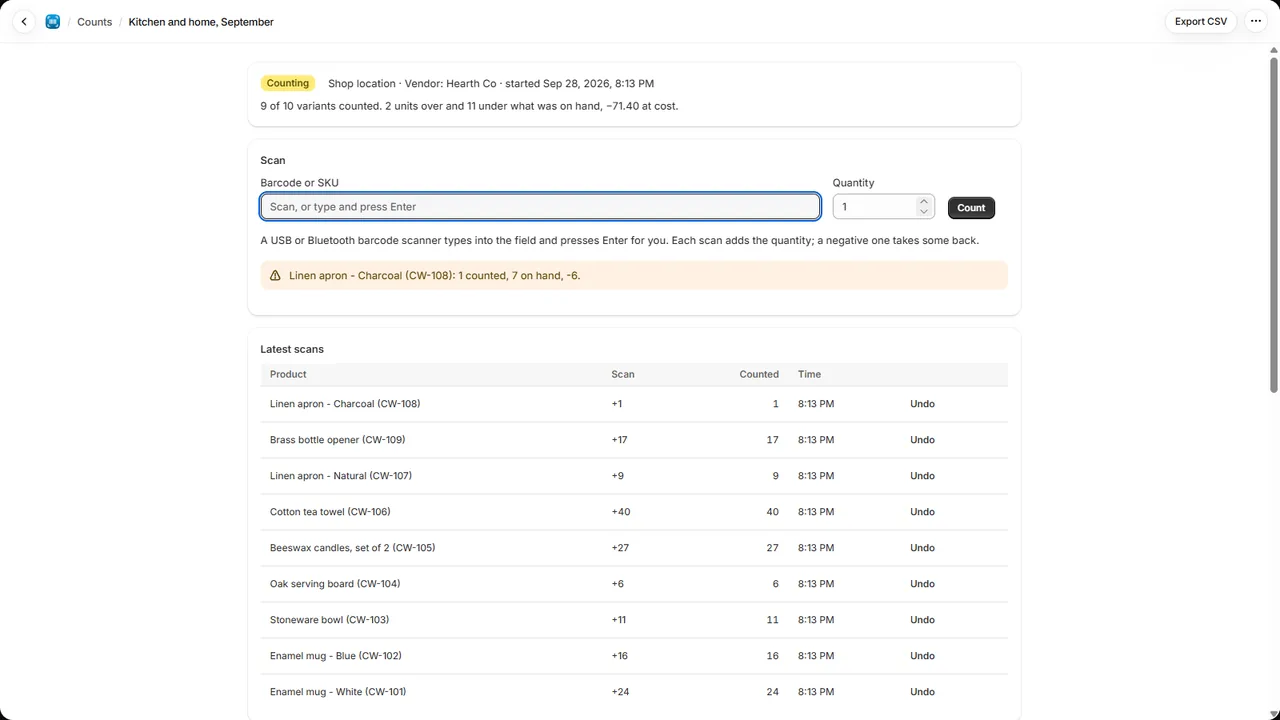Click the Linen apron warning banner text
The height and width of the screenshot is (720, 1280).
click(x=434, y=275)
